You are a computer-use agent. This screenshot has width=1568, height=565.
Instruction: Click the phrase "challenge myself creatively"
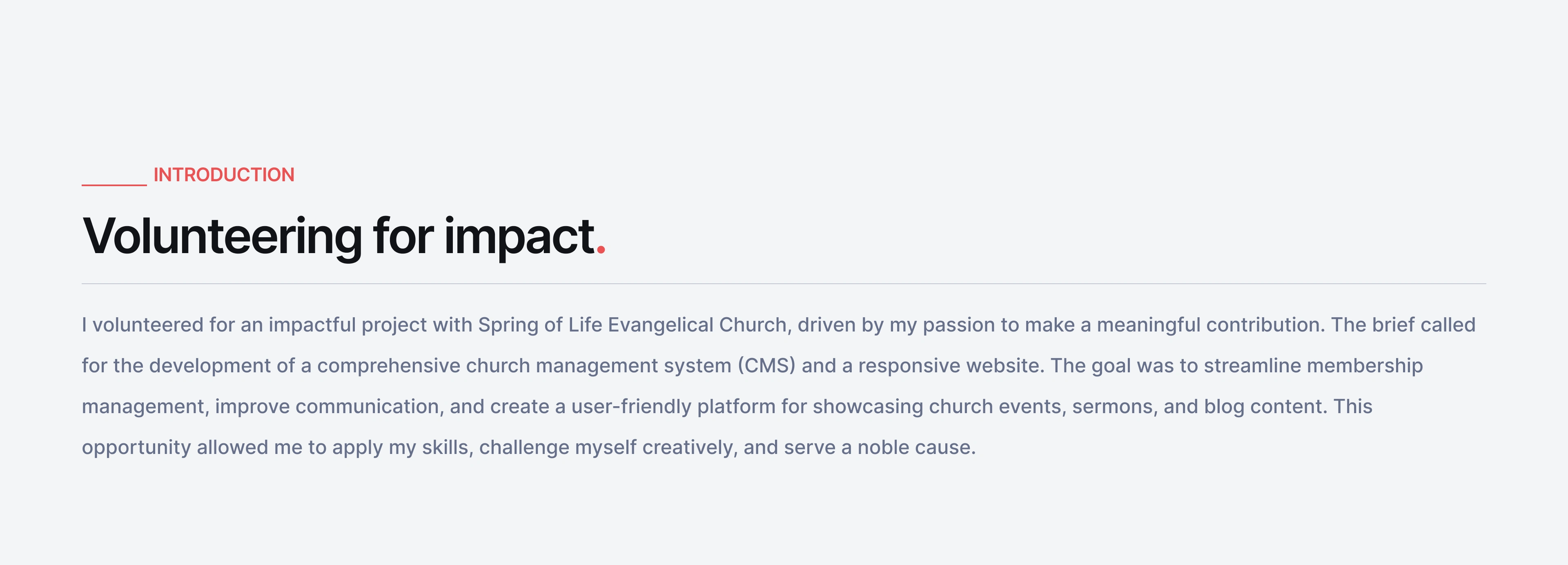tap(608, 447)
